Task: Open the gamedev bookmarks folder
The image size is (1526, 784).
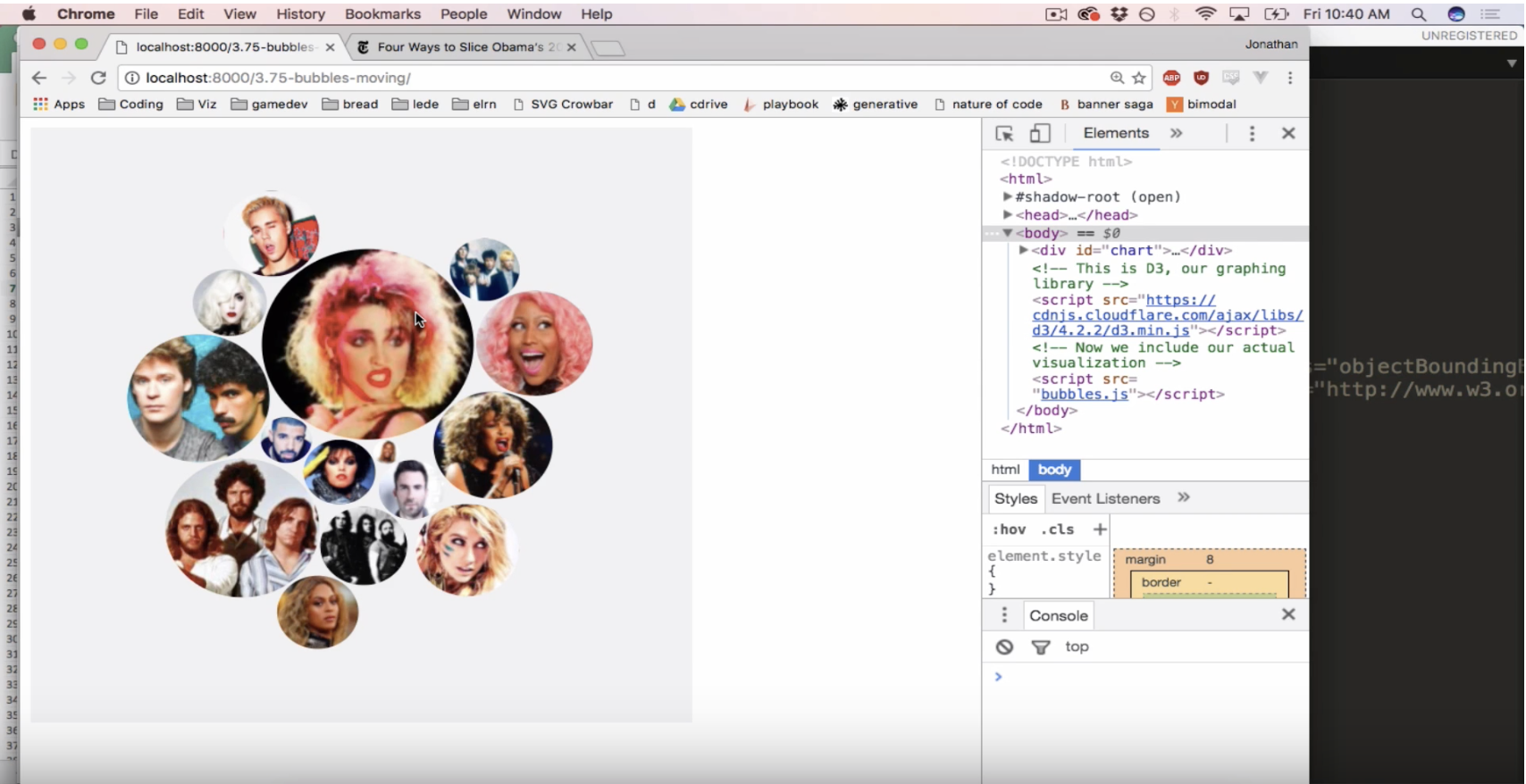Action: click(x=269, y=104)
